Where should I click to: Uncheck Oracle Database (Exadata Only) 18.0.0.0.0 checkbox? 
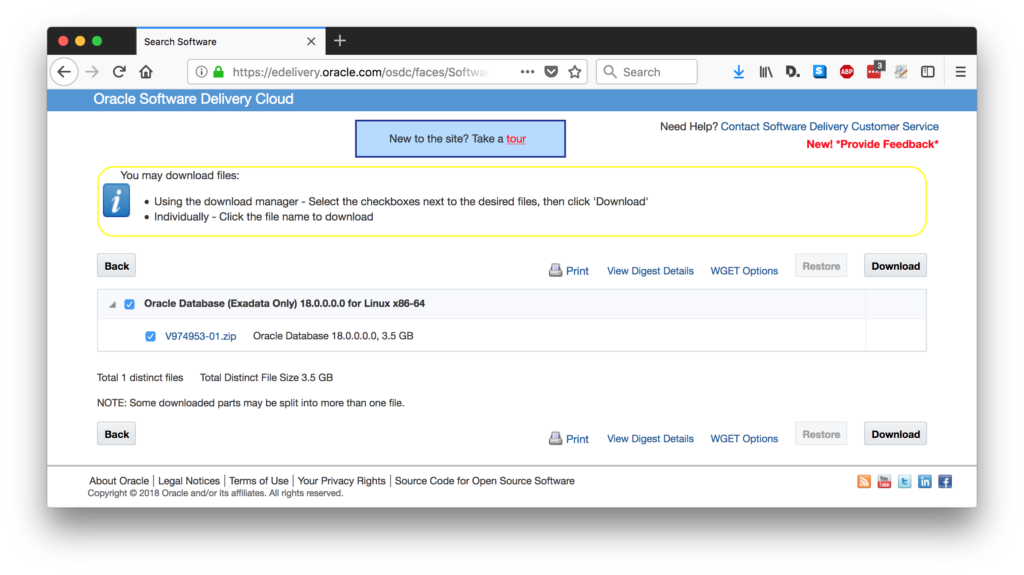click(x=129, y=304)
